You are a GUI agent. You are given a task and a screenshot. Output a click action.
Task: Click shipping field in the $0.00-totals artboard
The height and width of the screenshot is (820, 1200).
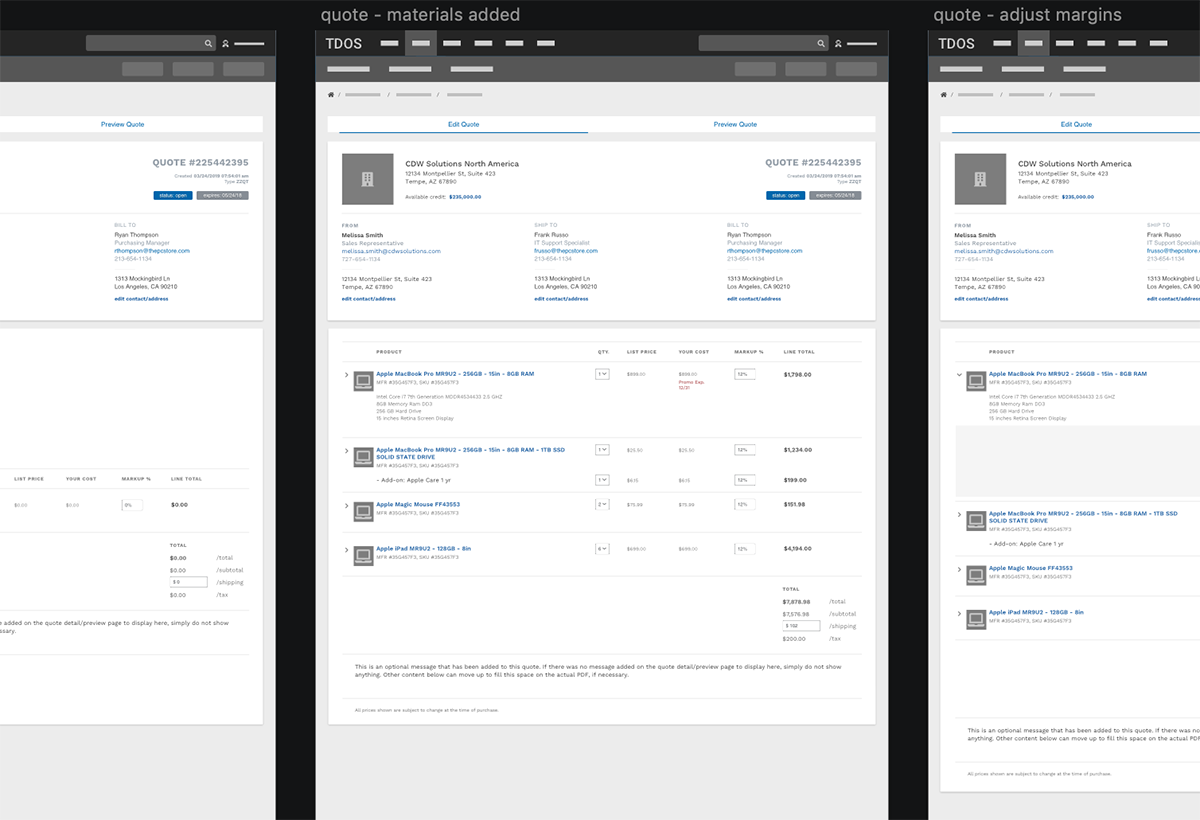coord(189,582)
